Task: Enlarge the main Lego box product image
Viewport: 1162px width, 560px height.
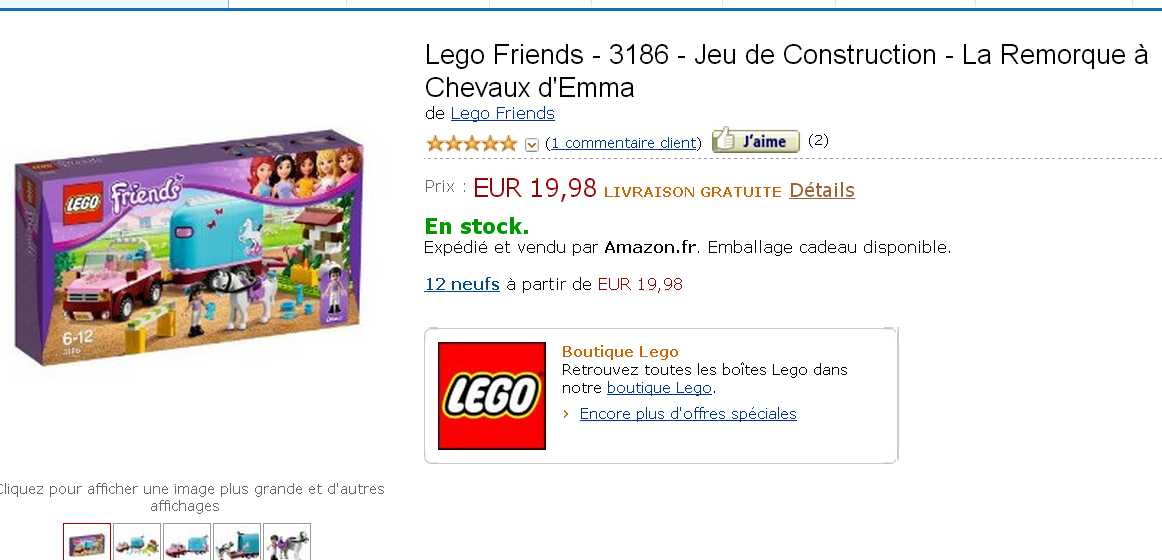Action: point(190,250)
